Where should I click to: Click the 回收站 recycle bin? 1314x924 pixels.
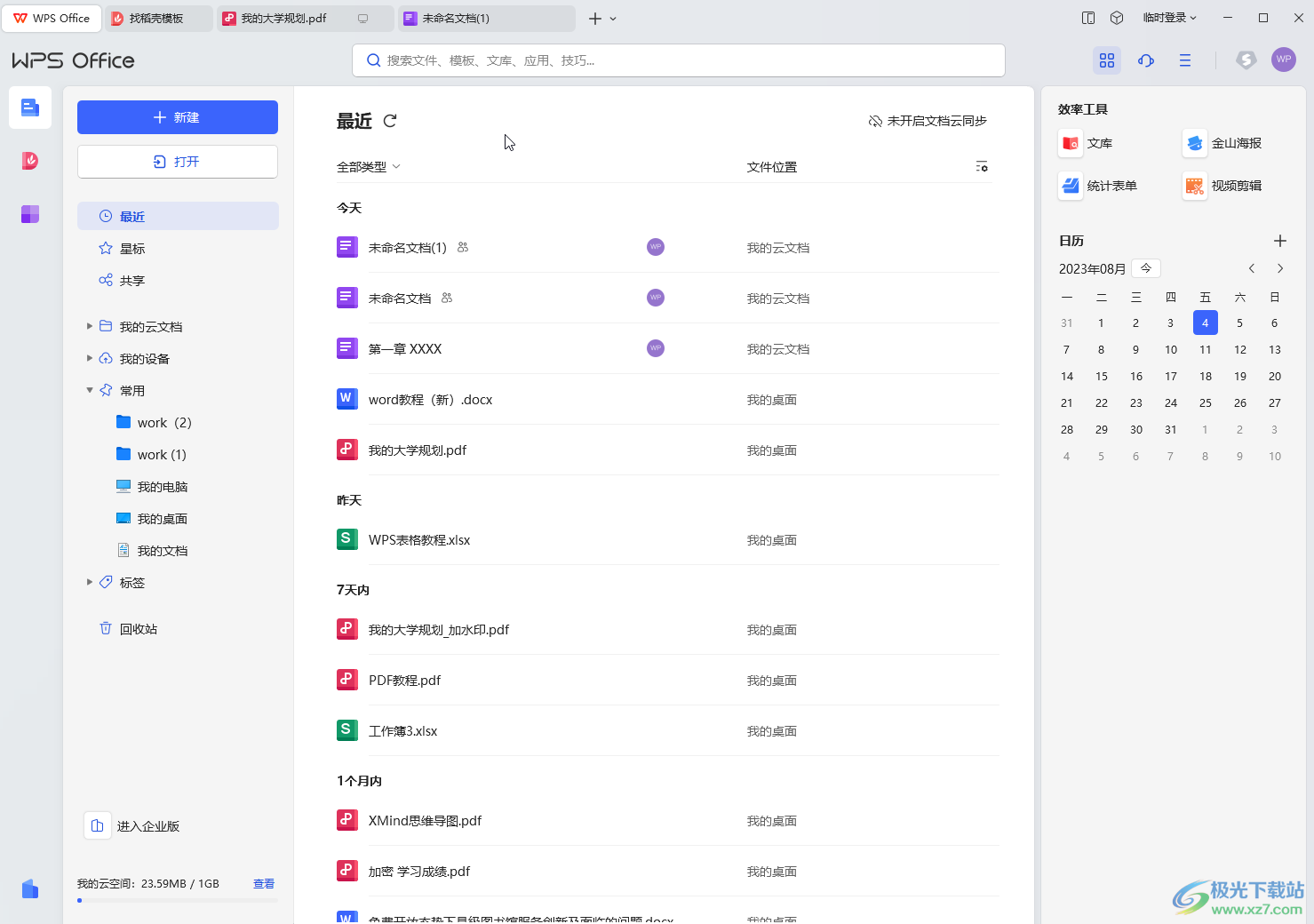(x=129, y=629)
